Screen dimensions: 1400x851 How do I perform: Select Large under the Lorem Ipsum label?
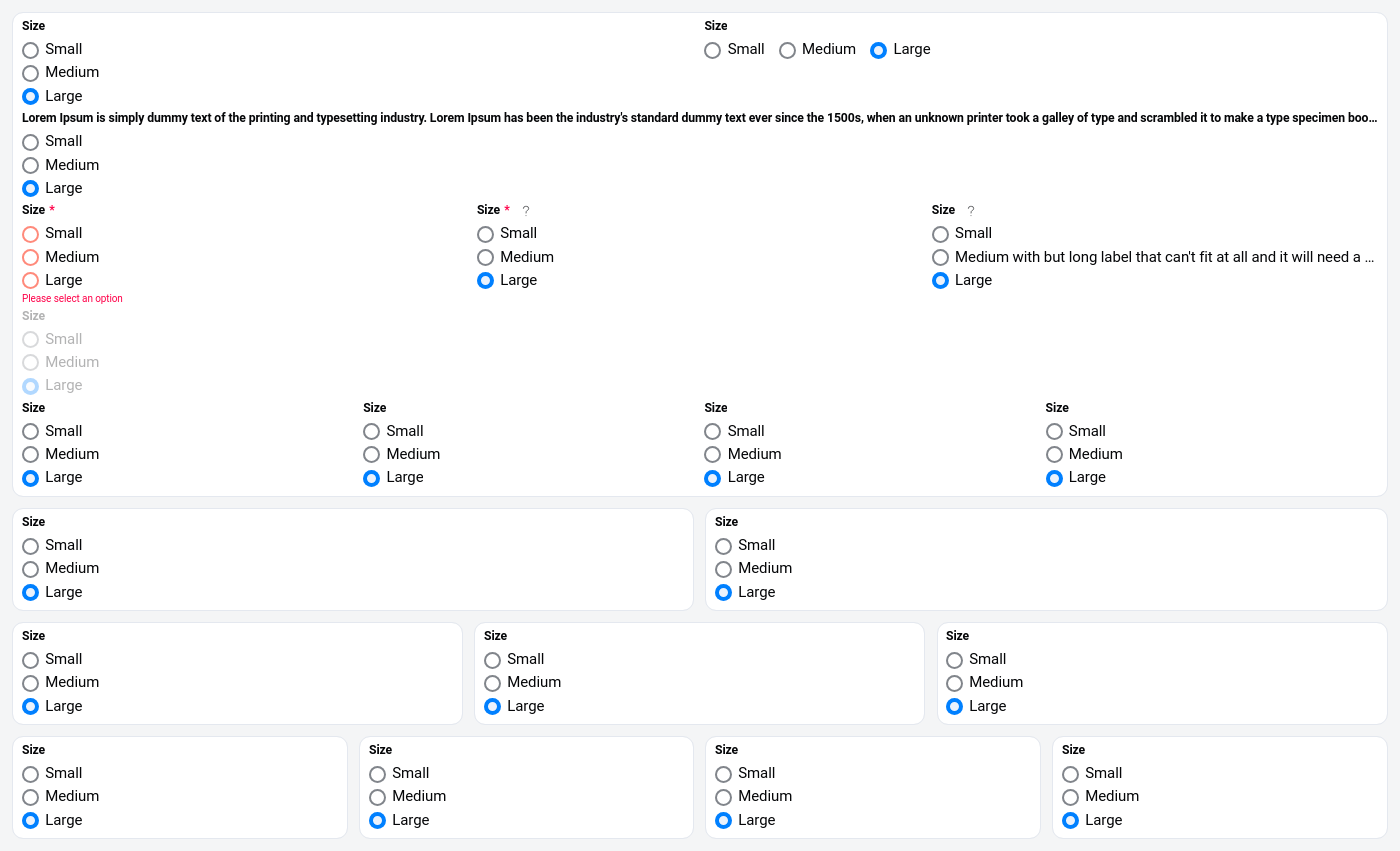pyautogui.click(x=31, y=188)
